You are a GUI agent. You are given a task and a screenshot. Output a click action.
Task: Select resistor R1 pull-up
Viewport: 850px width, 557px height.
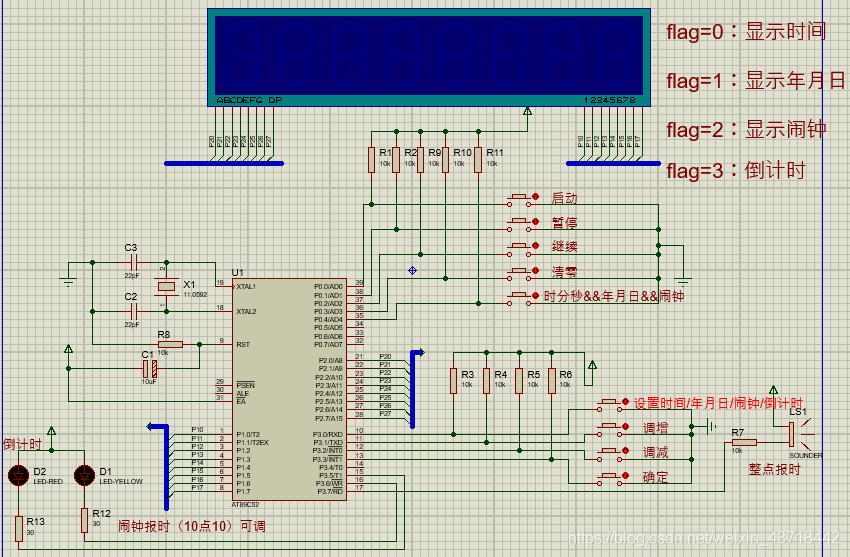point(371,160)
